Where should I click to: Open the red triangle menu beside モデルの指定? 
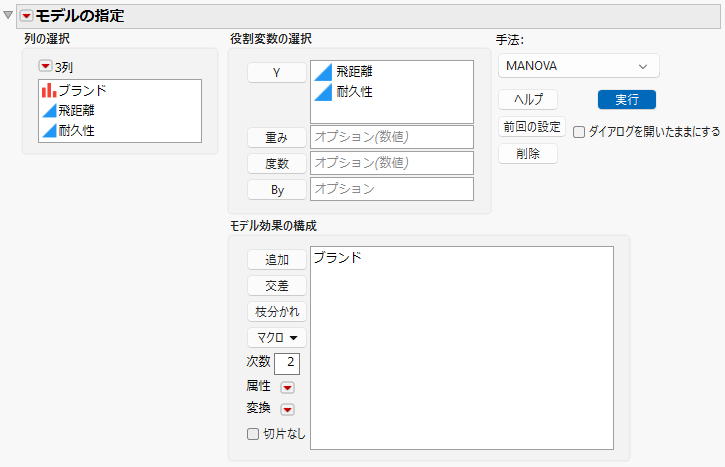click(x=26, y=16)
